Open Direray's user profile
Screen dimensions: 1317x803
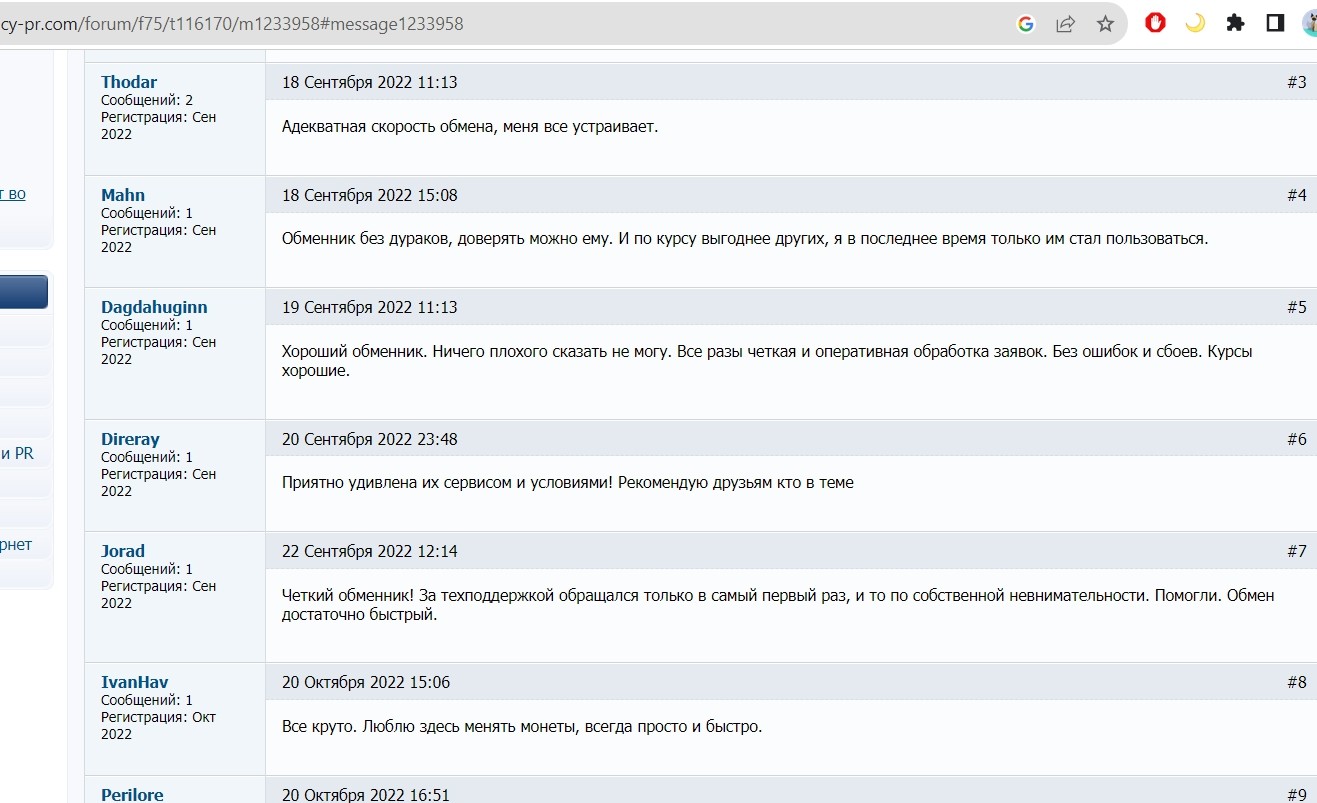(x=130, y=439)
